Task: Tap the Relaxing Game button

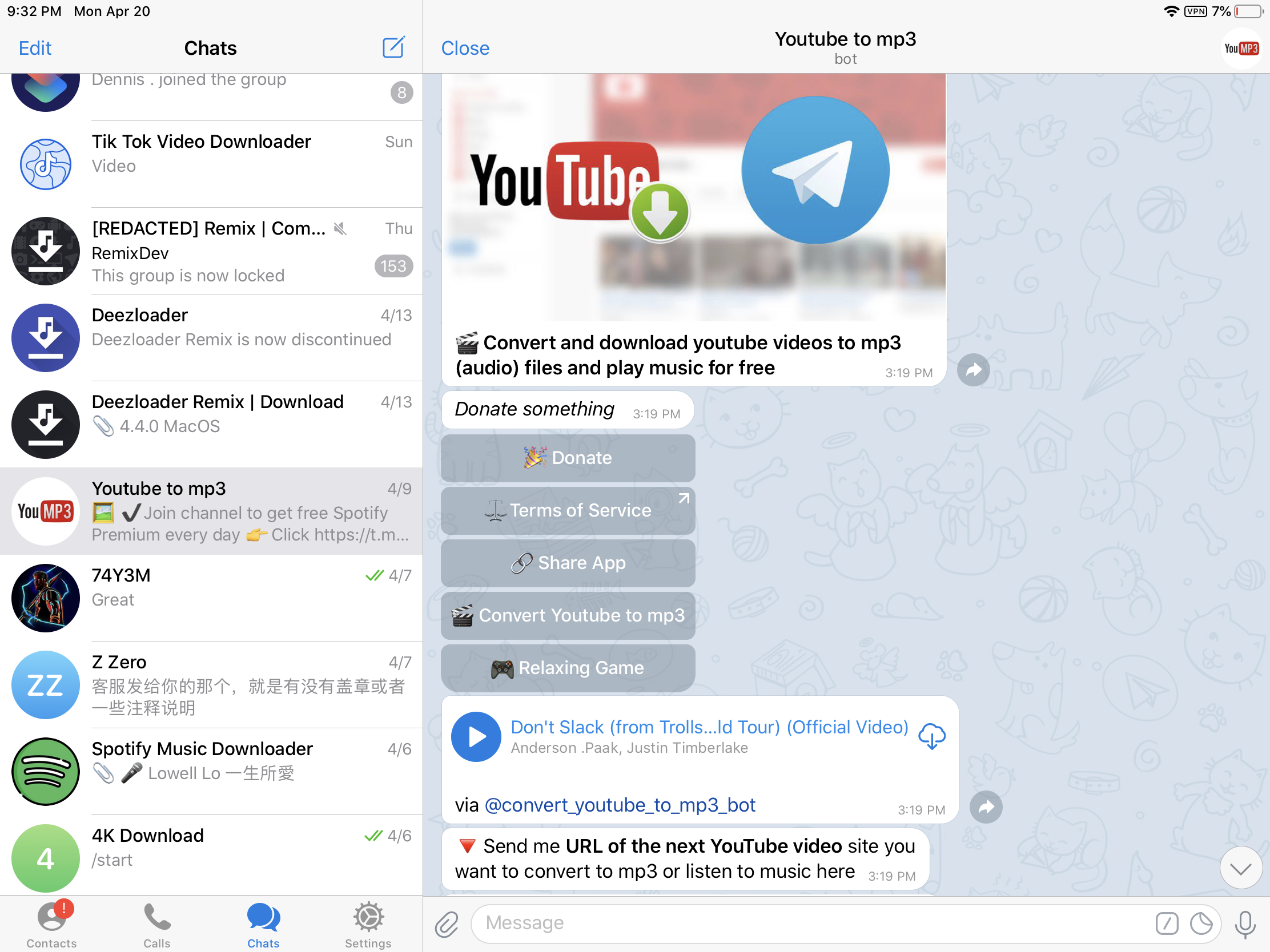Action: pyautogui.click(x=566, y=668)
